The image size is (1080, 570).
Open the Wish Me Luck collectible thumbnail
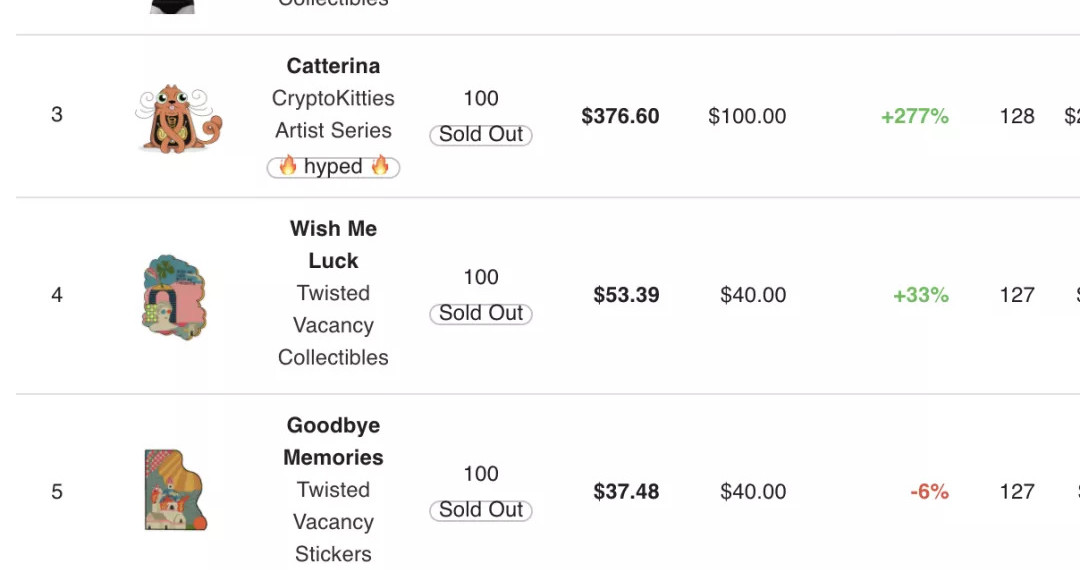point(174,297)
